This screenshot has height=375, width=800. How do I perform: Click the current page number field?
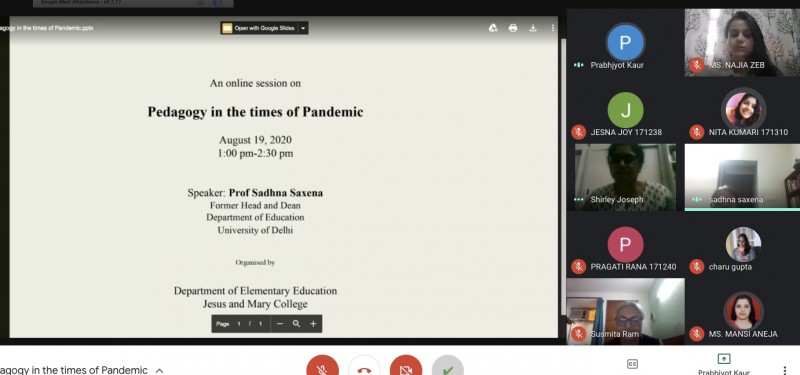(x=239, y=324)
